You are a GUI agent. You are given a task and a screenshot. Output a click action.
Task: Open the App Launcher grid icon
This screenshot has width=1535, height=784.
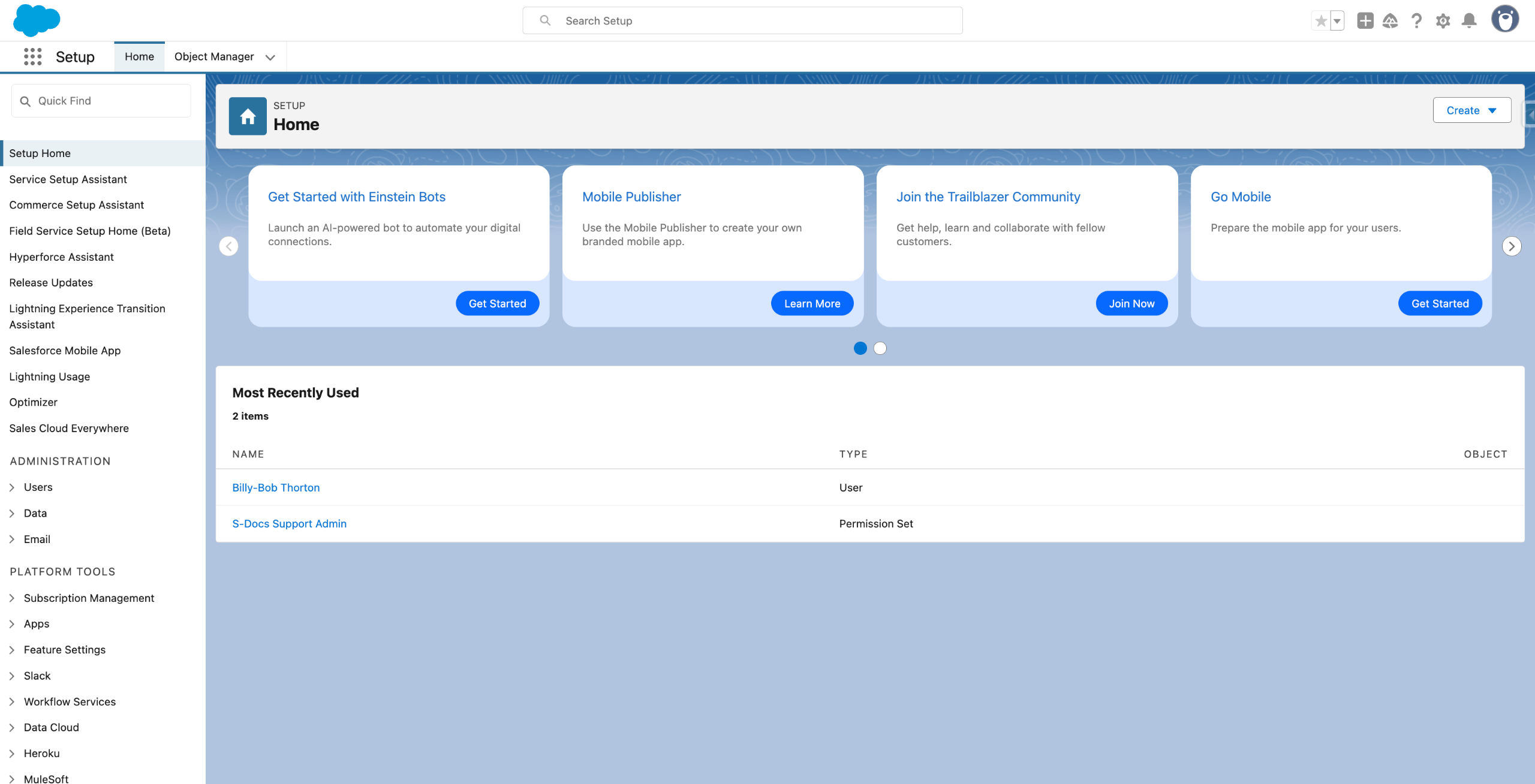coord(32,57)
